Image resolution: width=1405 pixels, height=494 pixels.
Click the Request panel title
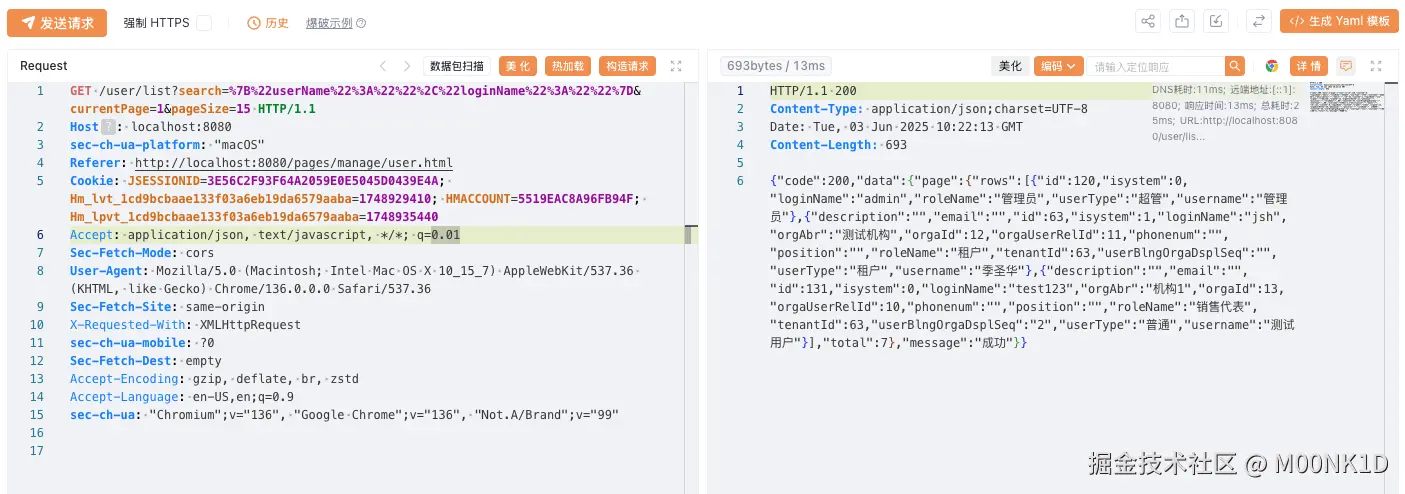click(44, 66)
